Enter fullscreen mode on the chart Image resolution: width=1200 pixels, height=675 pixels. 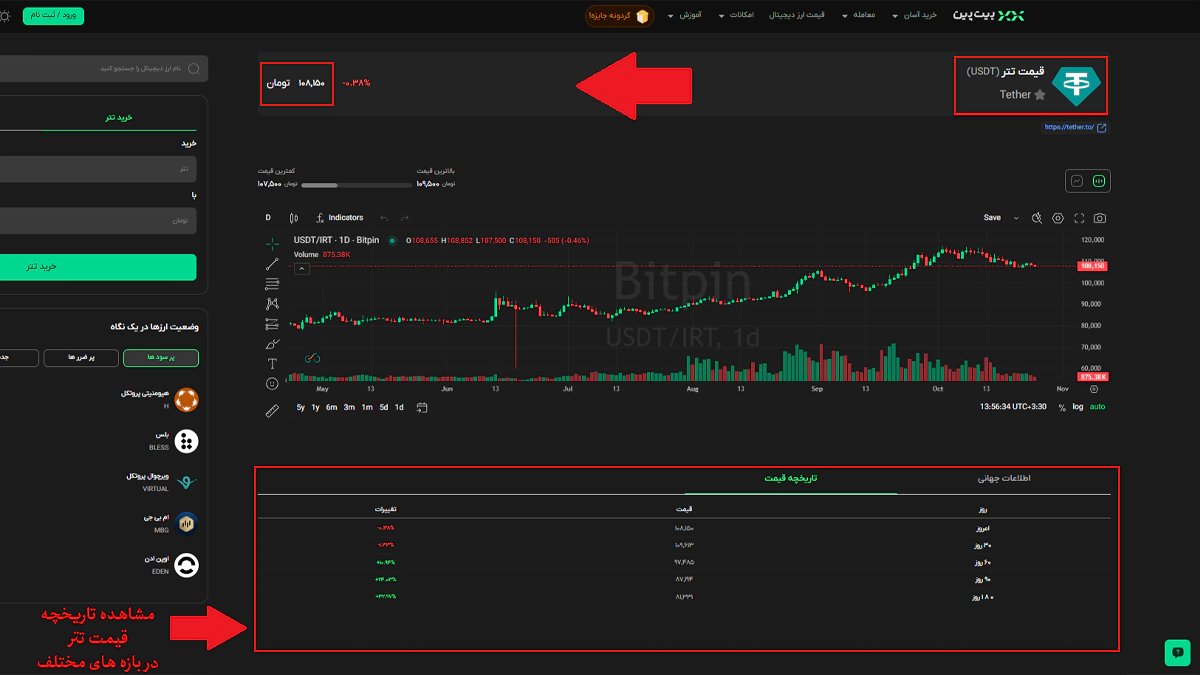(x=1079, y=218)
